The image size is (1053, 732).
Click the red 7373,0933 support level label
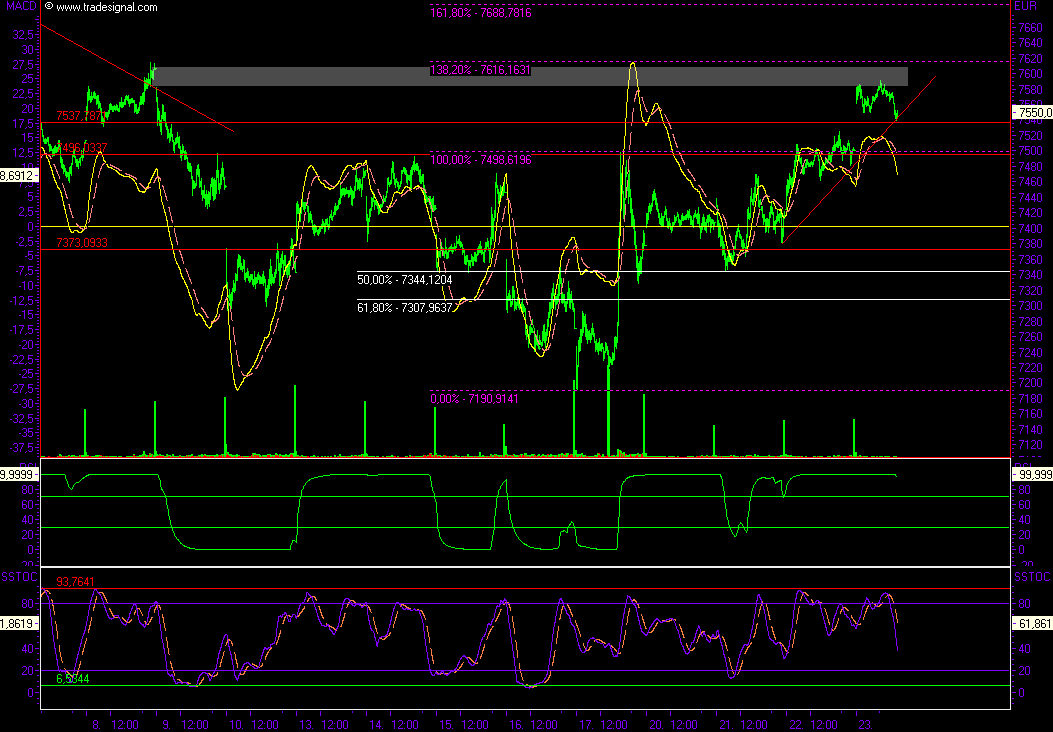click(x=82, y=242)
